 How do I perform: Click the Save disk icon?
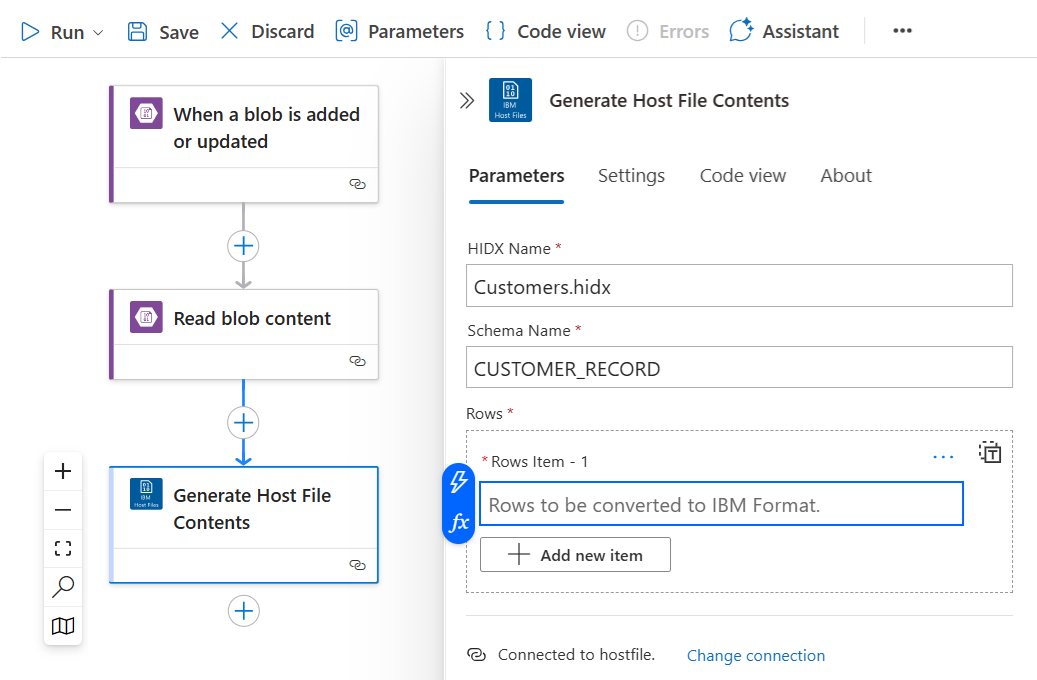point(138,32)
